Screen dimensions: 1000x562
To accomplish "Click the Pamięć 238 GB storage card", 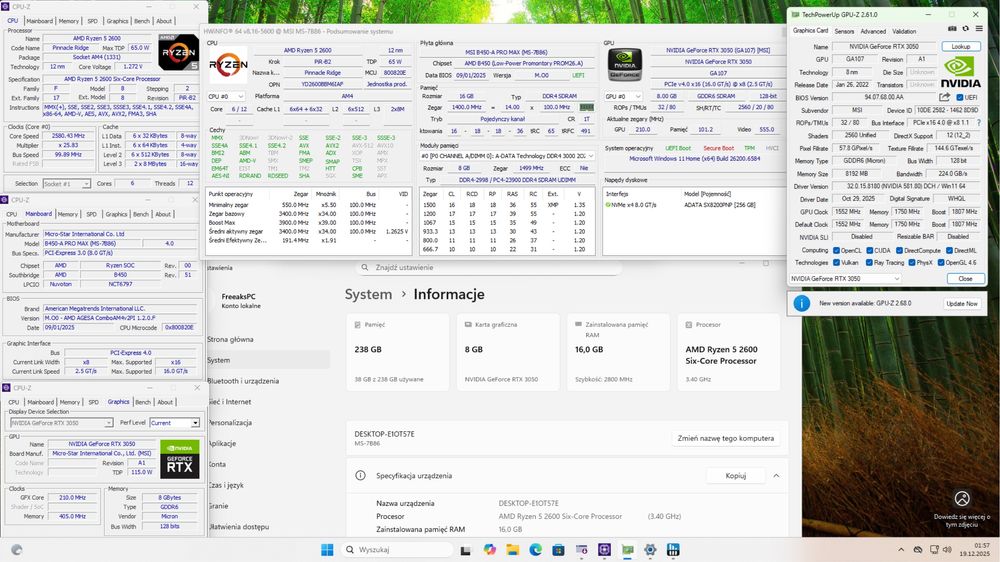I will [x=397, y=352].
